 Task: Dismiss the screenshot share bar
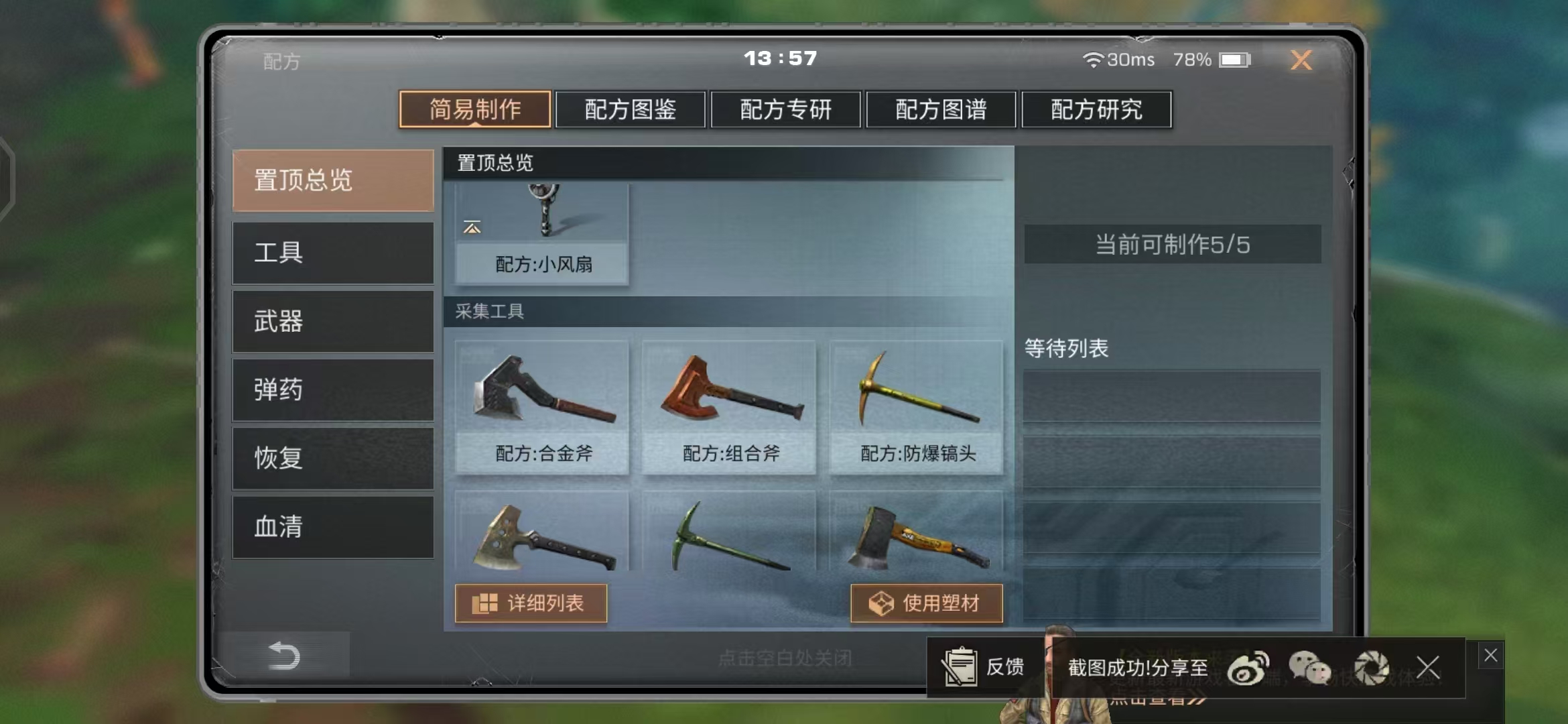[x=1428, y=668]
